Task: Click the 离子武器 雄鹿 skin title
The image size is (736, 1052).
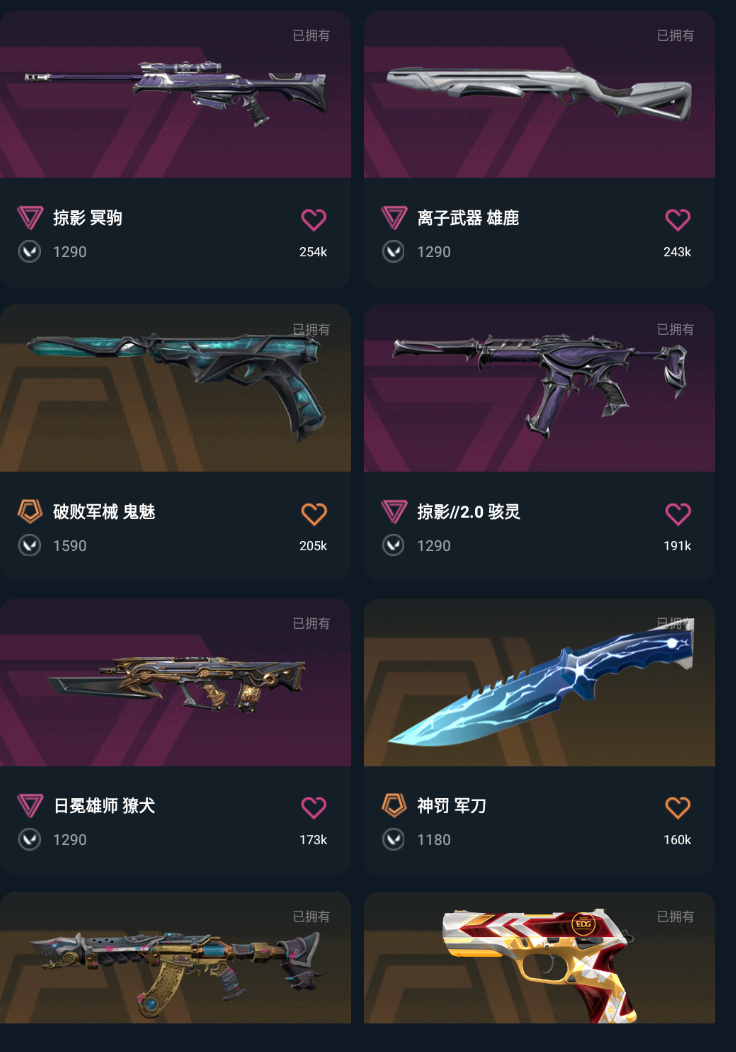Action: [x=468, y=218]
